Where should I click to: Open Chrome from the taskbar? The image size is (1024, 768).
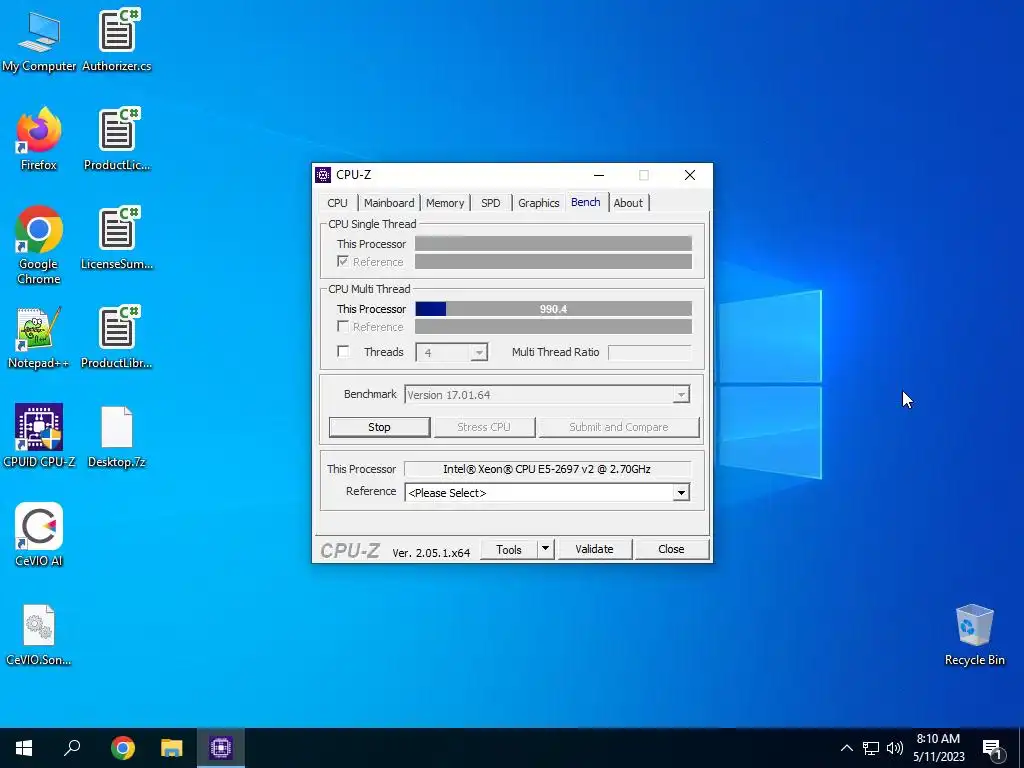pyautogui.click(x=123, y=748)
